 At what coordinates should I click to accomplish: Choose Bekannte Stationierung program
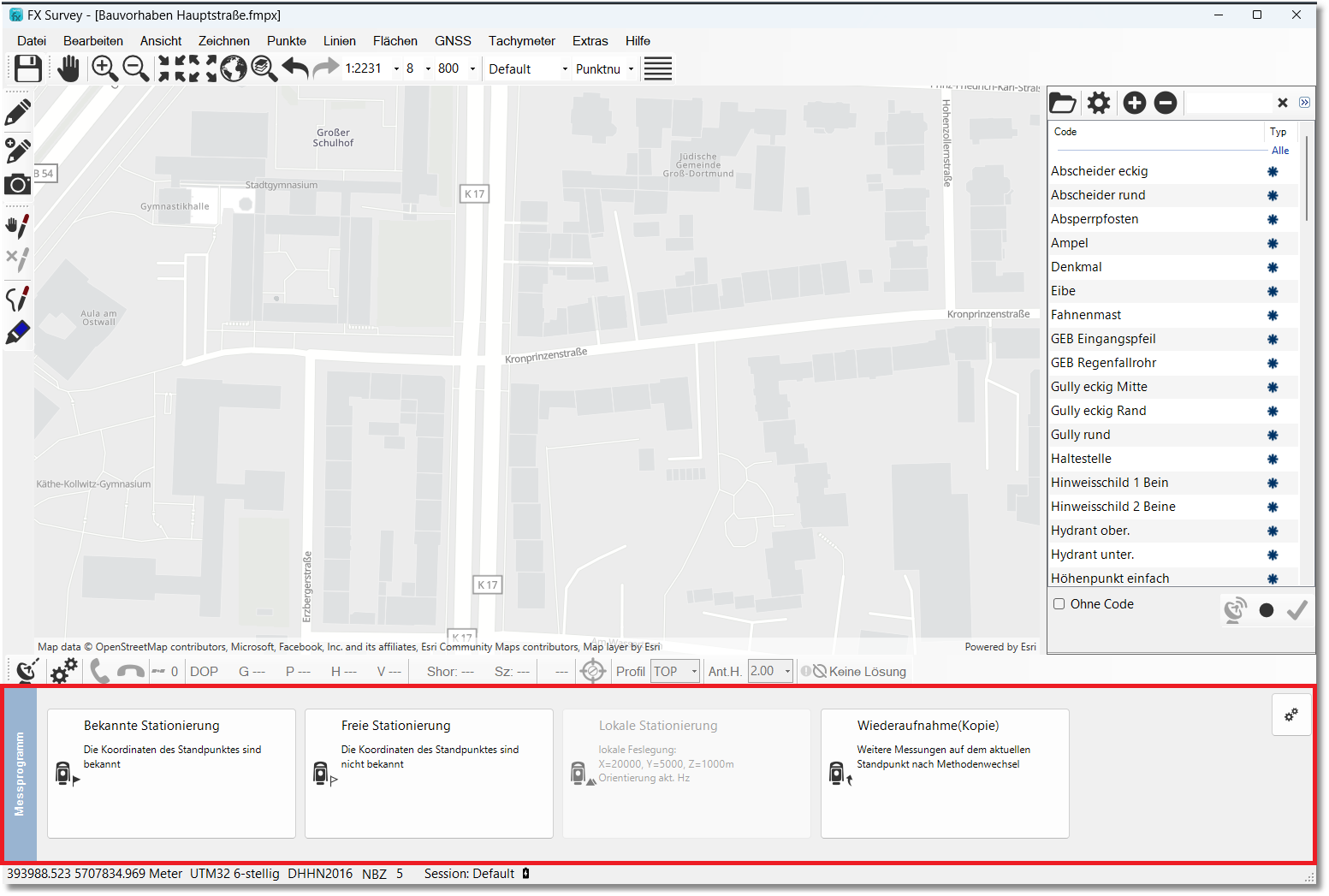coord(171,774)
